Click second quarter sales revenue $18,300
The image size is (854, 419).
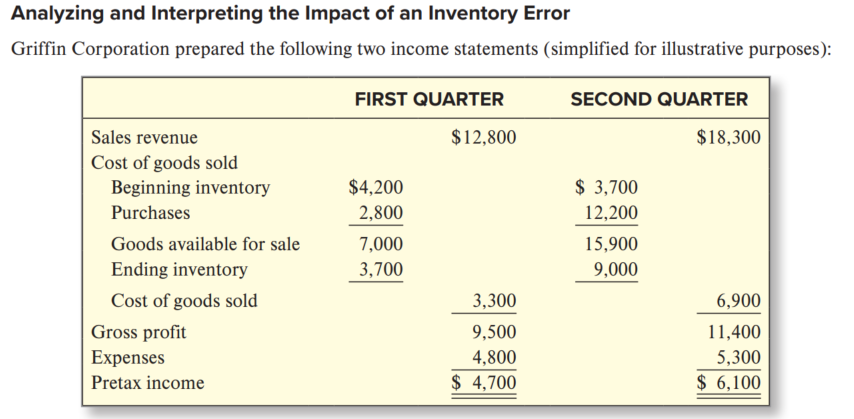[x=728, y=137]
